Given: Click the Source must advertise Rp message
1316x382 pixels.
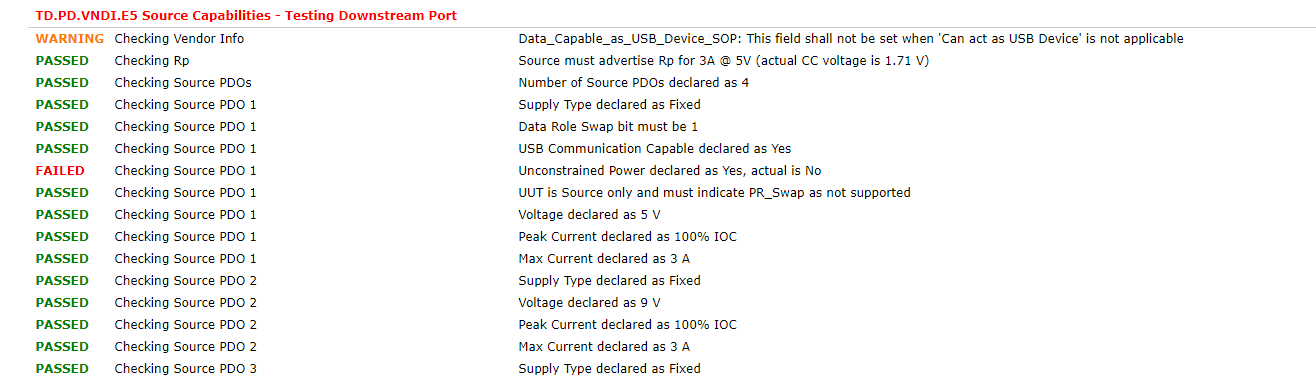Looking at the screenshot, I should coord(724,60).
